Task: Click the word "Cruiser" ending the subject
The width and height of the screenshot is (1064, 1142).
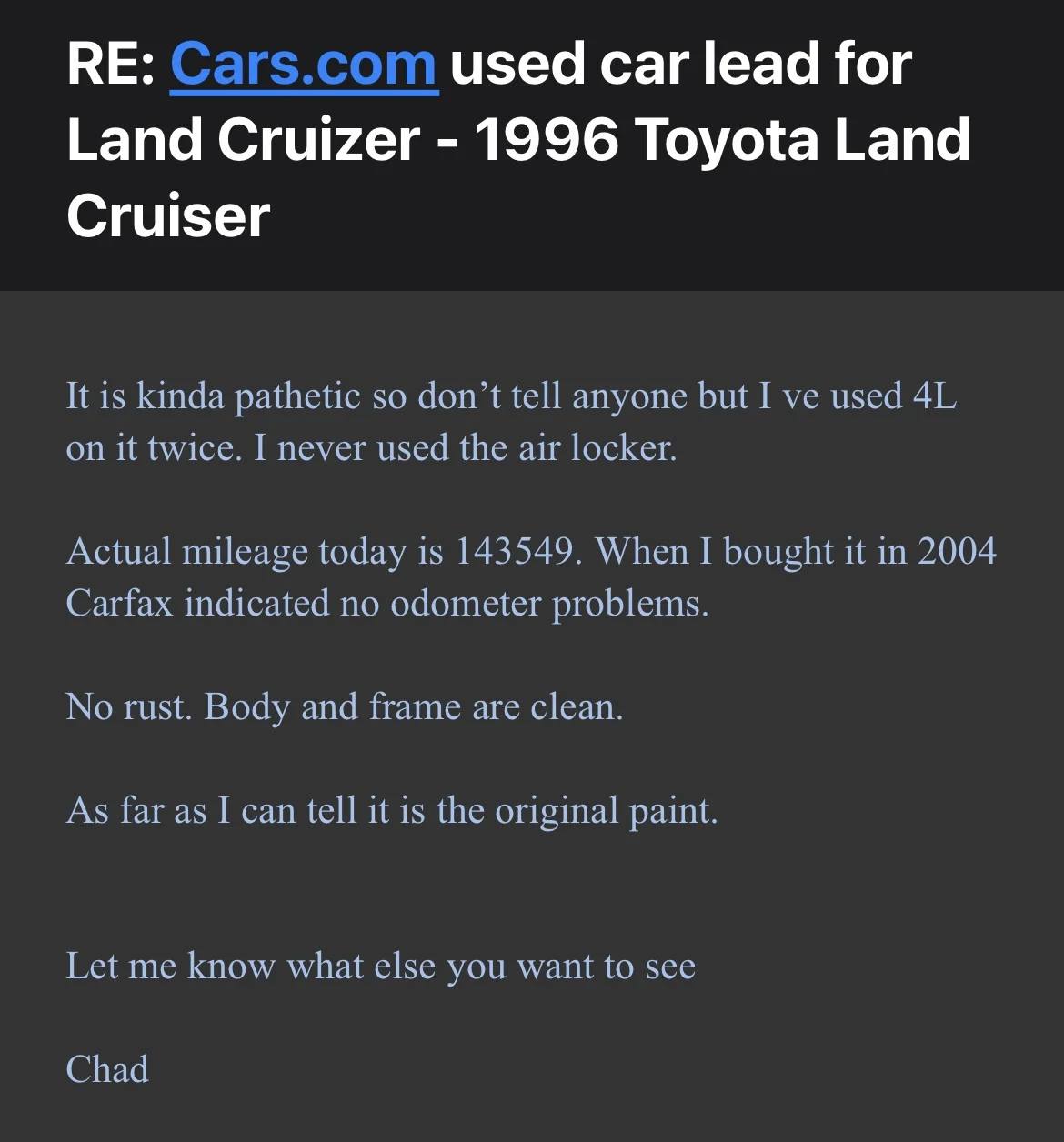Action: pyautogui.click(x=168, y=216)
